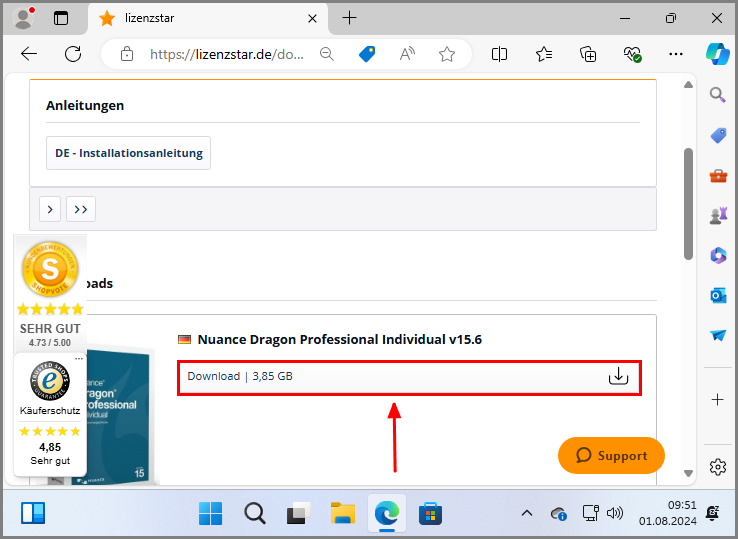Open sidebar Tools briefcase

[718, 176]
